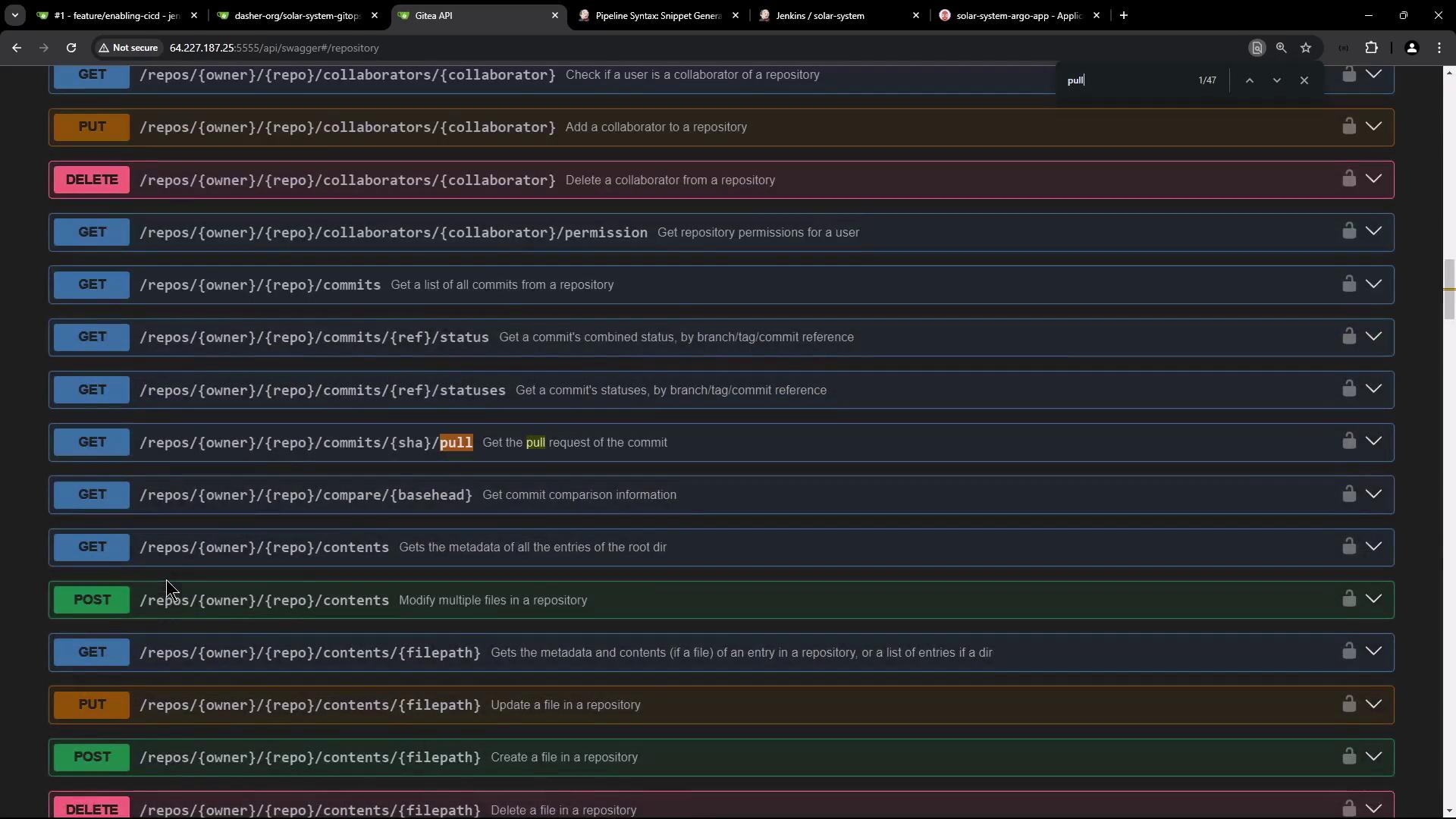Screen dimensions: 1456x819
Task: Switch to Jenkins / solar-system tab
Action: click(x=819, y=15)
